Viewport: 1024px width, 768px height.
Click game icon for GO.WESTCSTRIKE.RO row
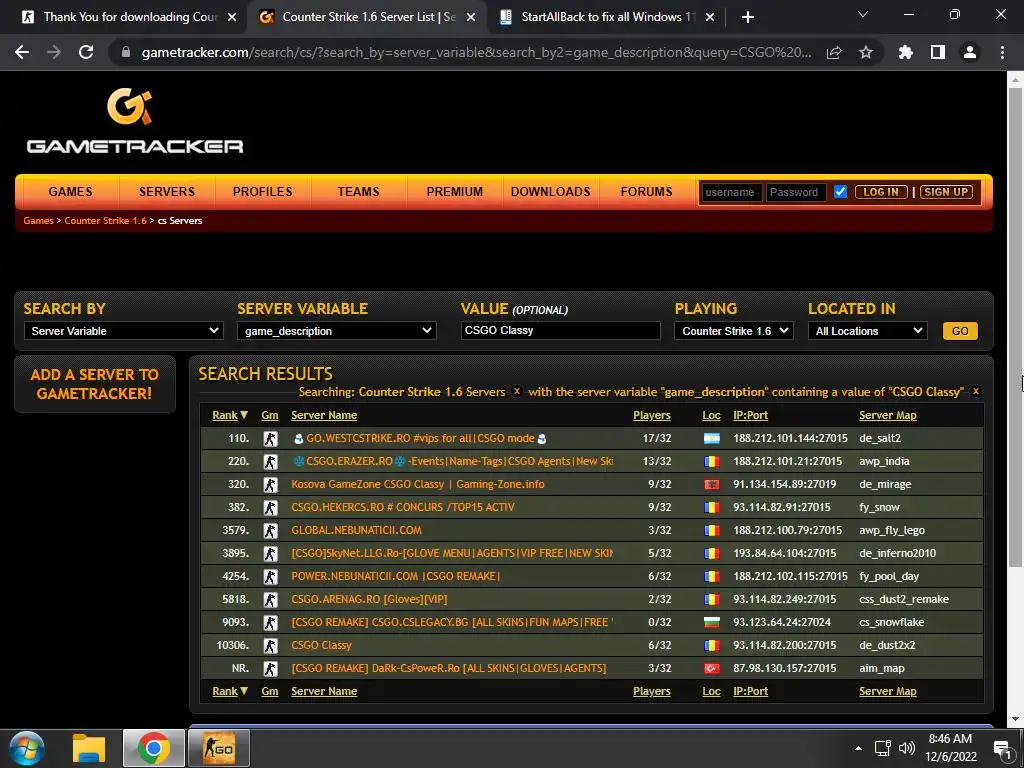pos(270,439)
